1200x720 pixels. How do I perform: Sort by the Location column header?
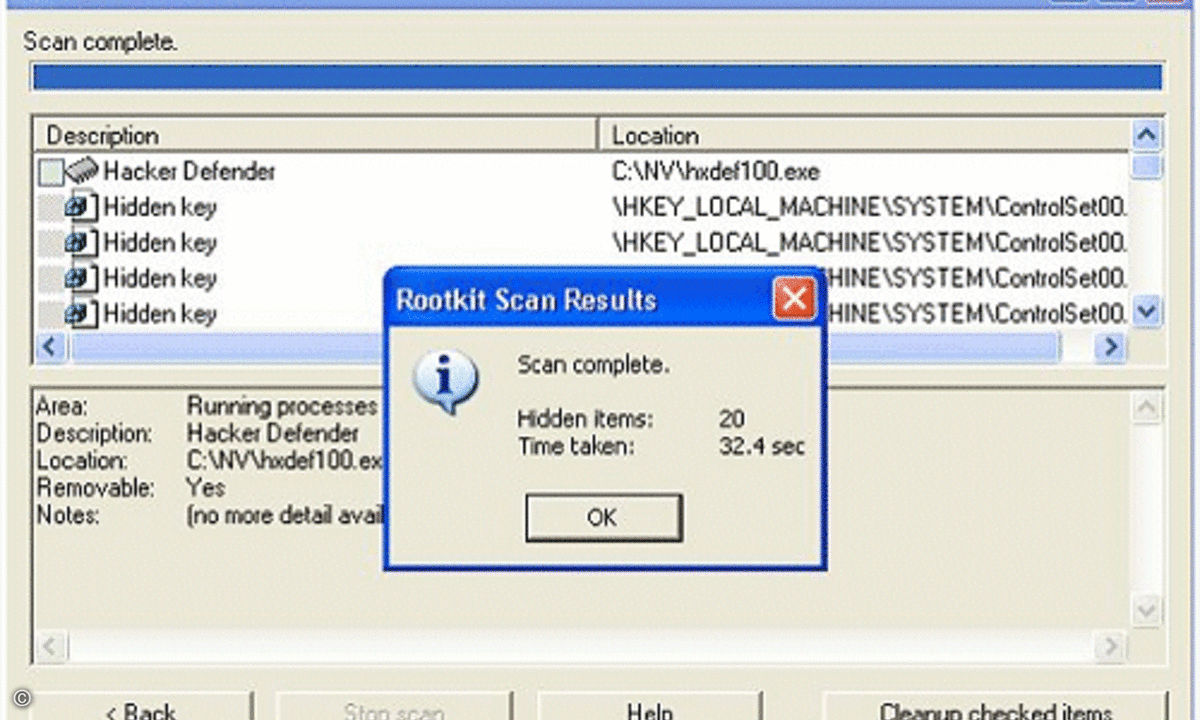pyautogui.click(x=865, y=135)
